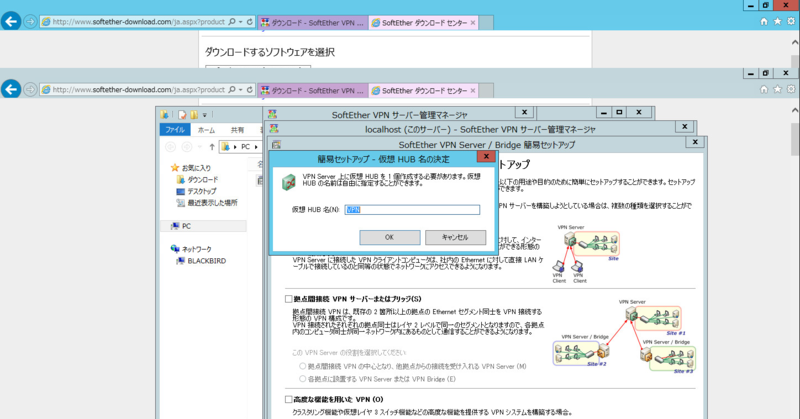
Task: Click Explorer up-one-level arrow
Action: click(x=212, y=147)
